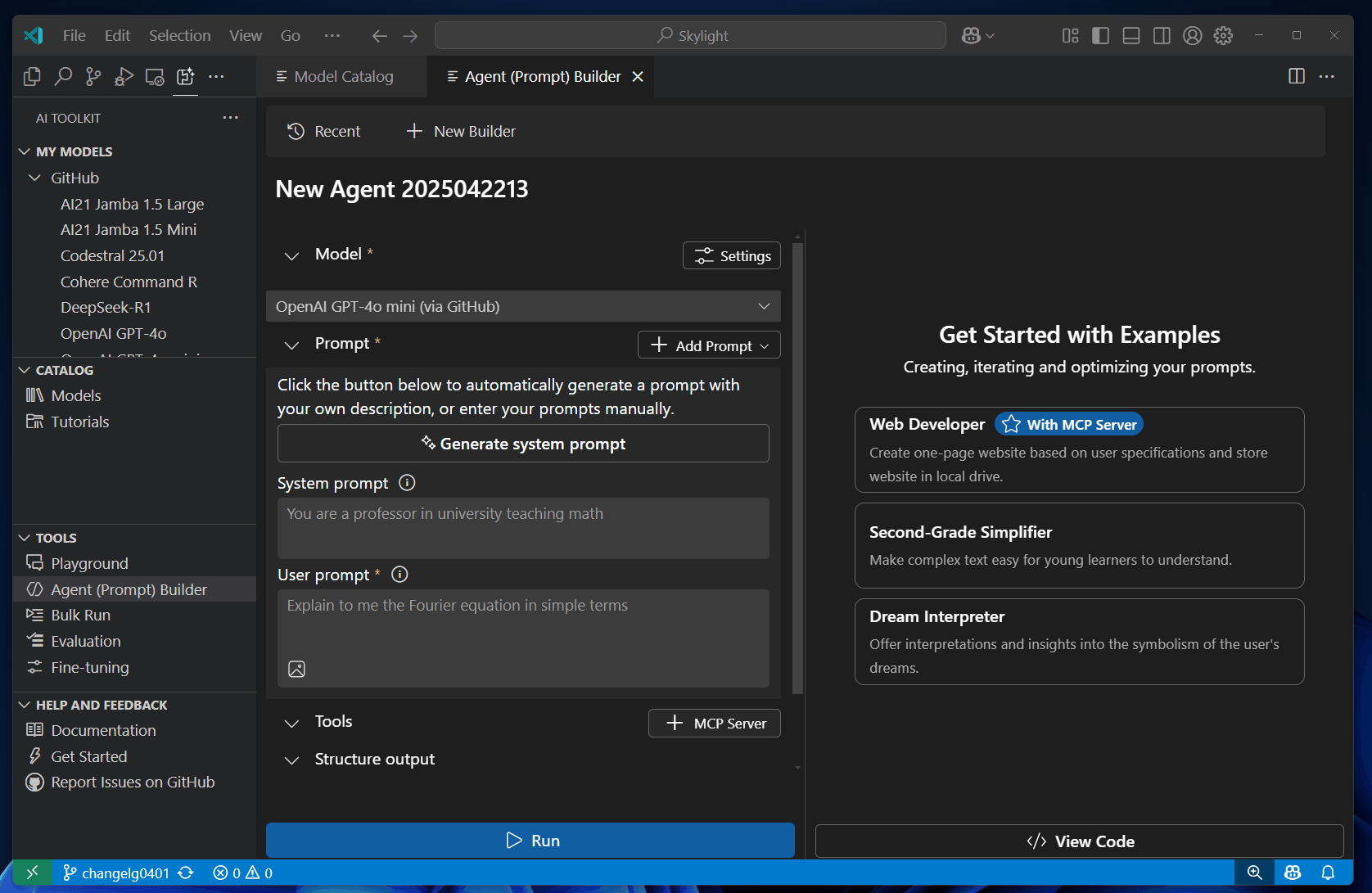Click the View Code button

[x=1080, y=841]
